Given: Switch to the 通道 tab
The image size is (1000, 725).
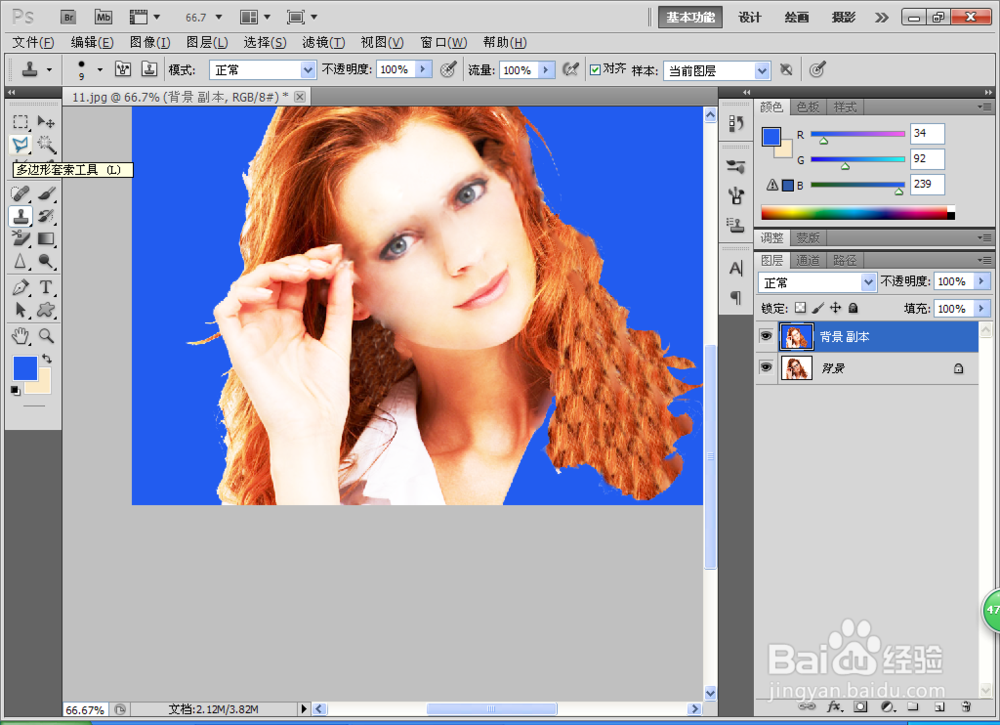Looking at the screenshot, I should pos(808,260).
